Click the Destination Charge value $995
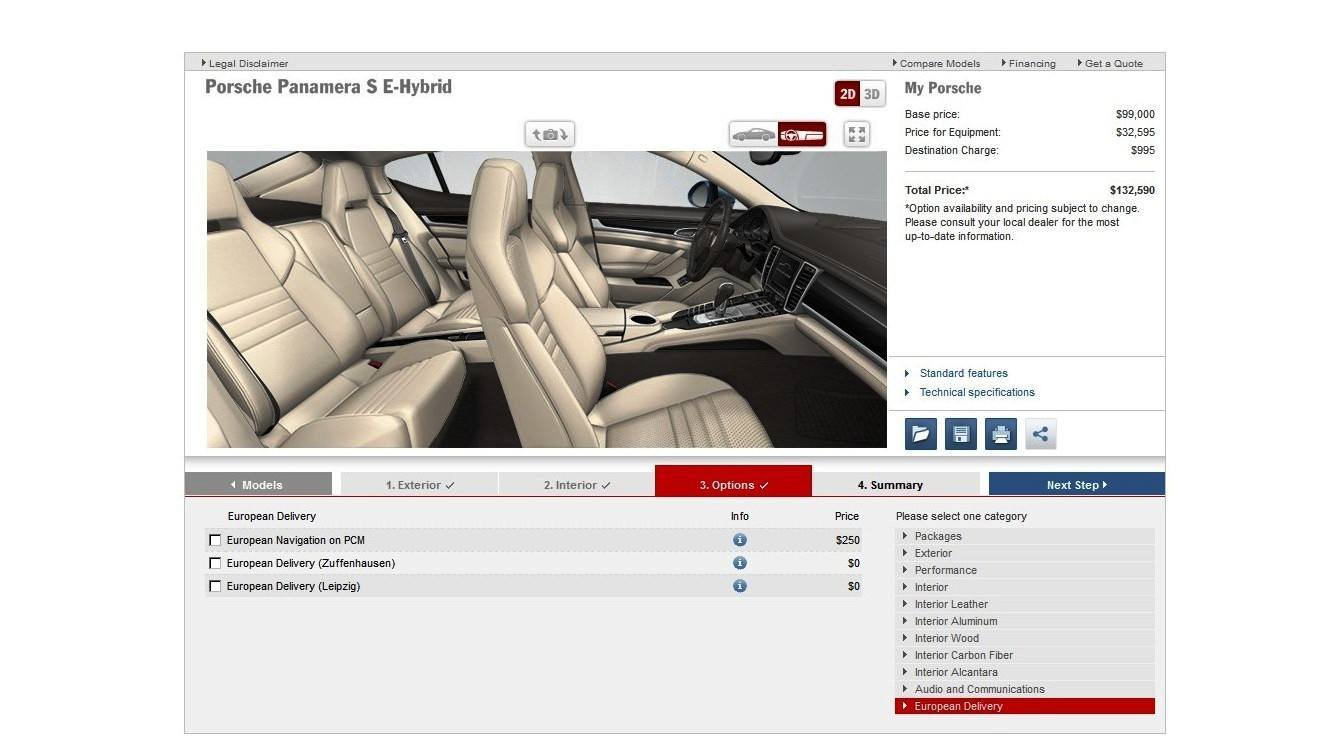 pos(1143,150)
